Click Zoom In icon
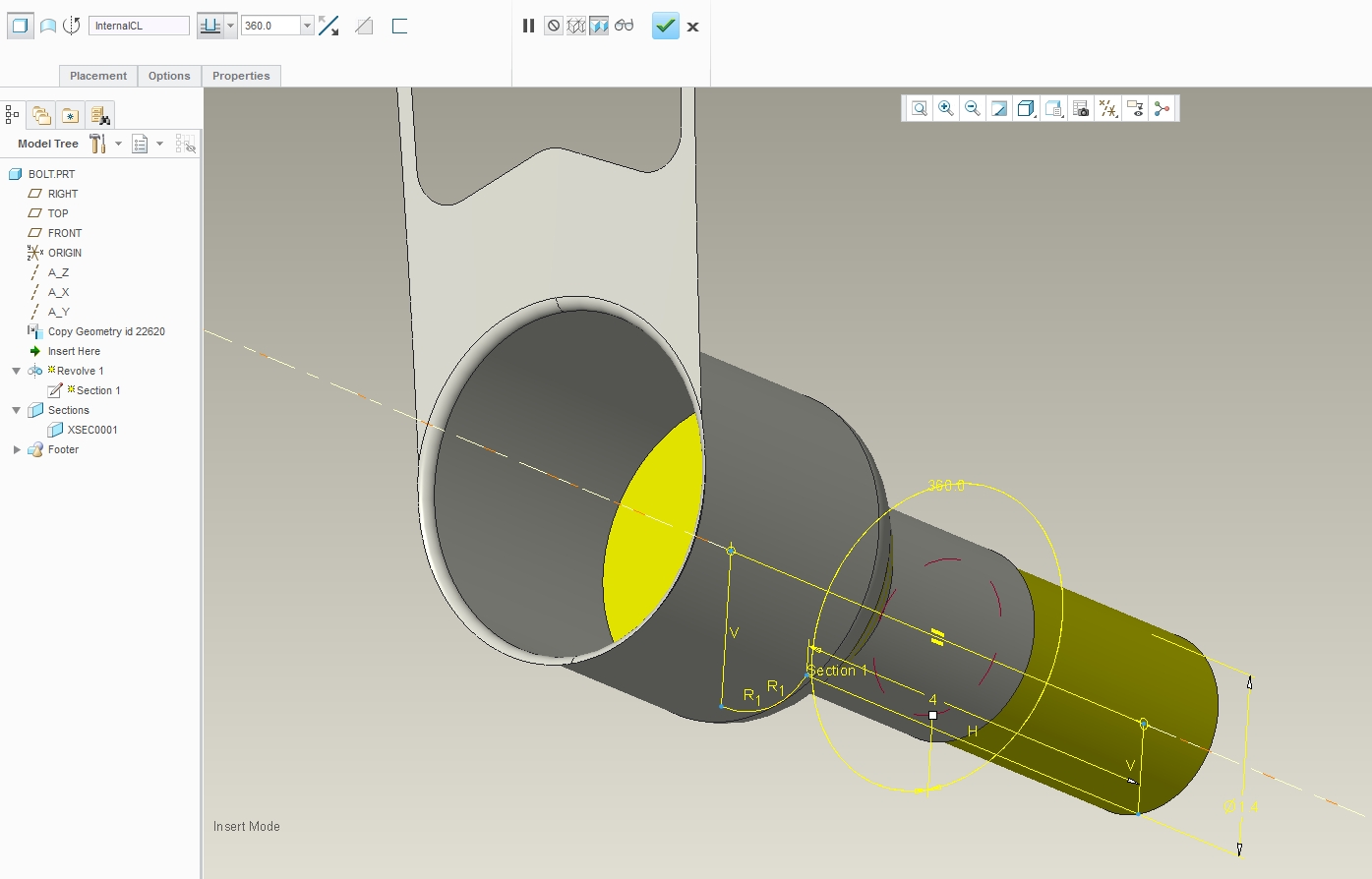1372x879 pixels. click(945, 108)
